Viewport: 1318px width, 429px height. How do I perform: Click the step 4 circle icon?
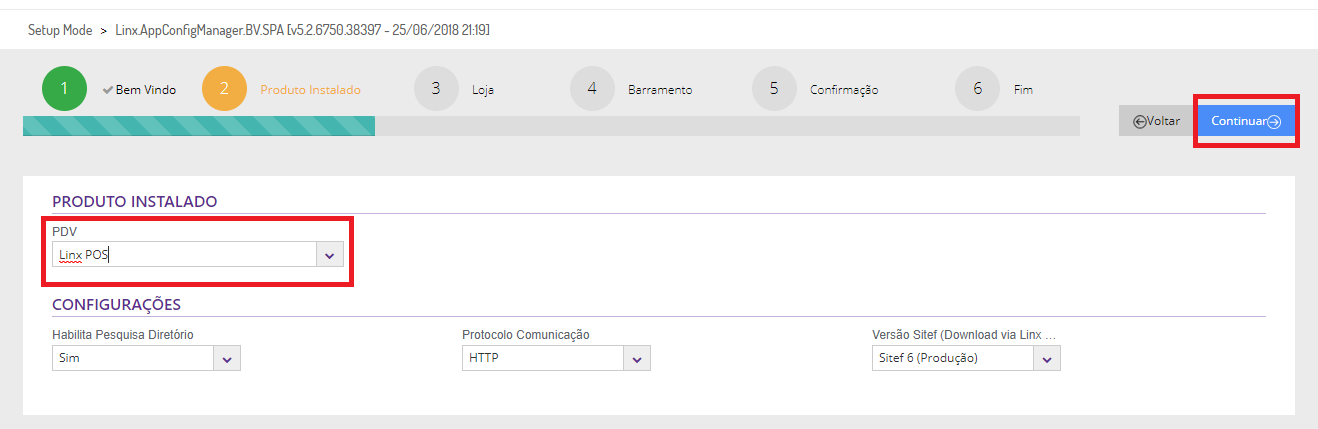point(592,89)
